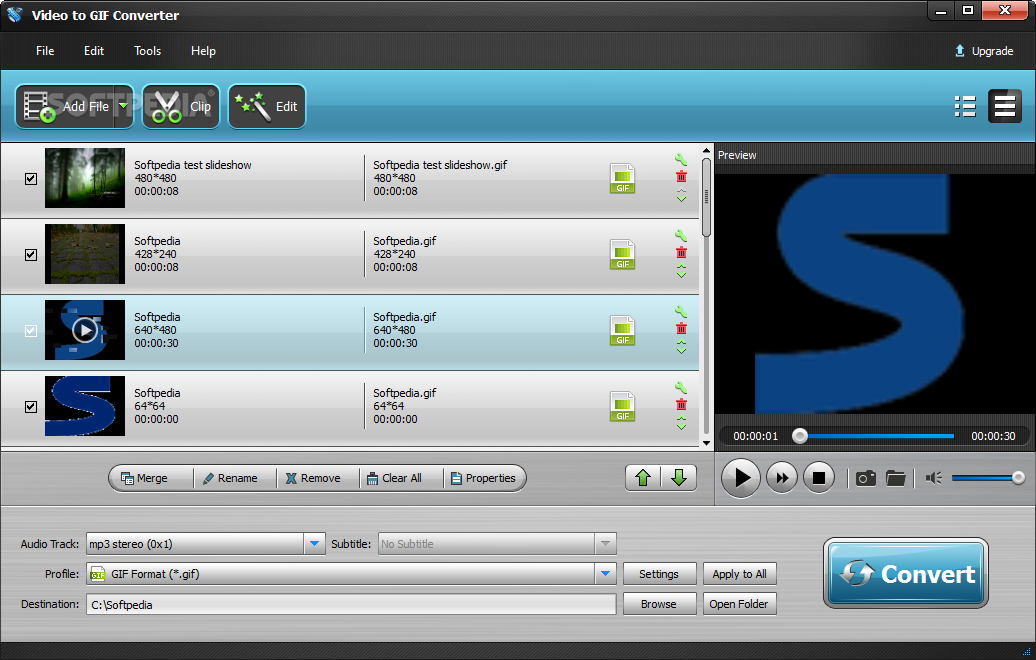Expand the Profile format dropdown
The height and width of the screenshot is (660, 1036).
605,573
